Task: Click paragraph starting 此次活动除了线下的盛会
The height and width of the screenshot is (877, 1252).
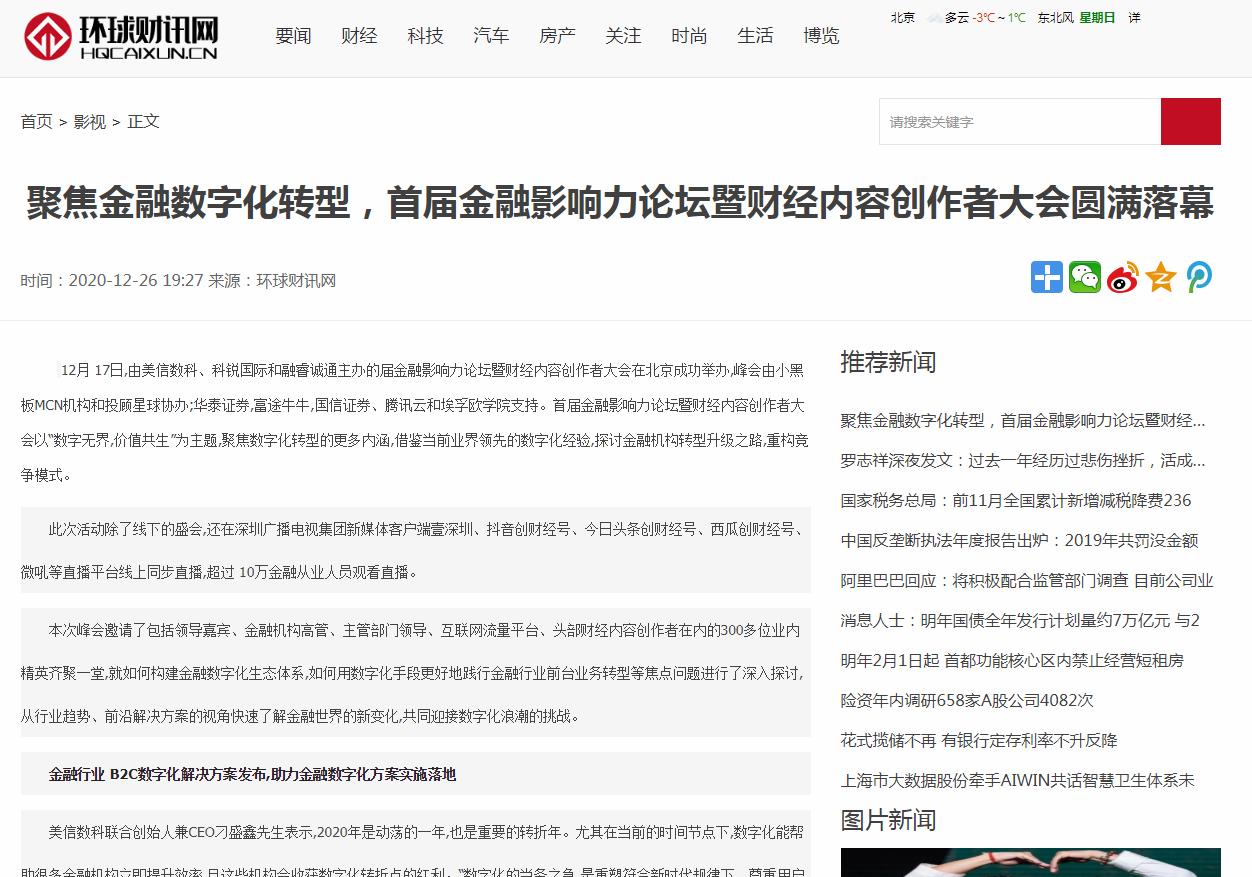Action: tap(416, 550)
